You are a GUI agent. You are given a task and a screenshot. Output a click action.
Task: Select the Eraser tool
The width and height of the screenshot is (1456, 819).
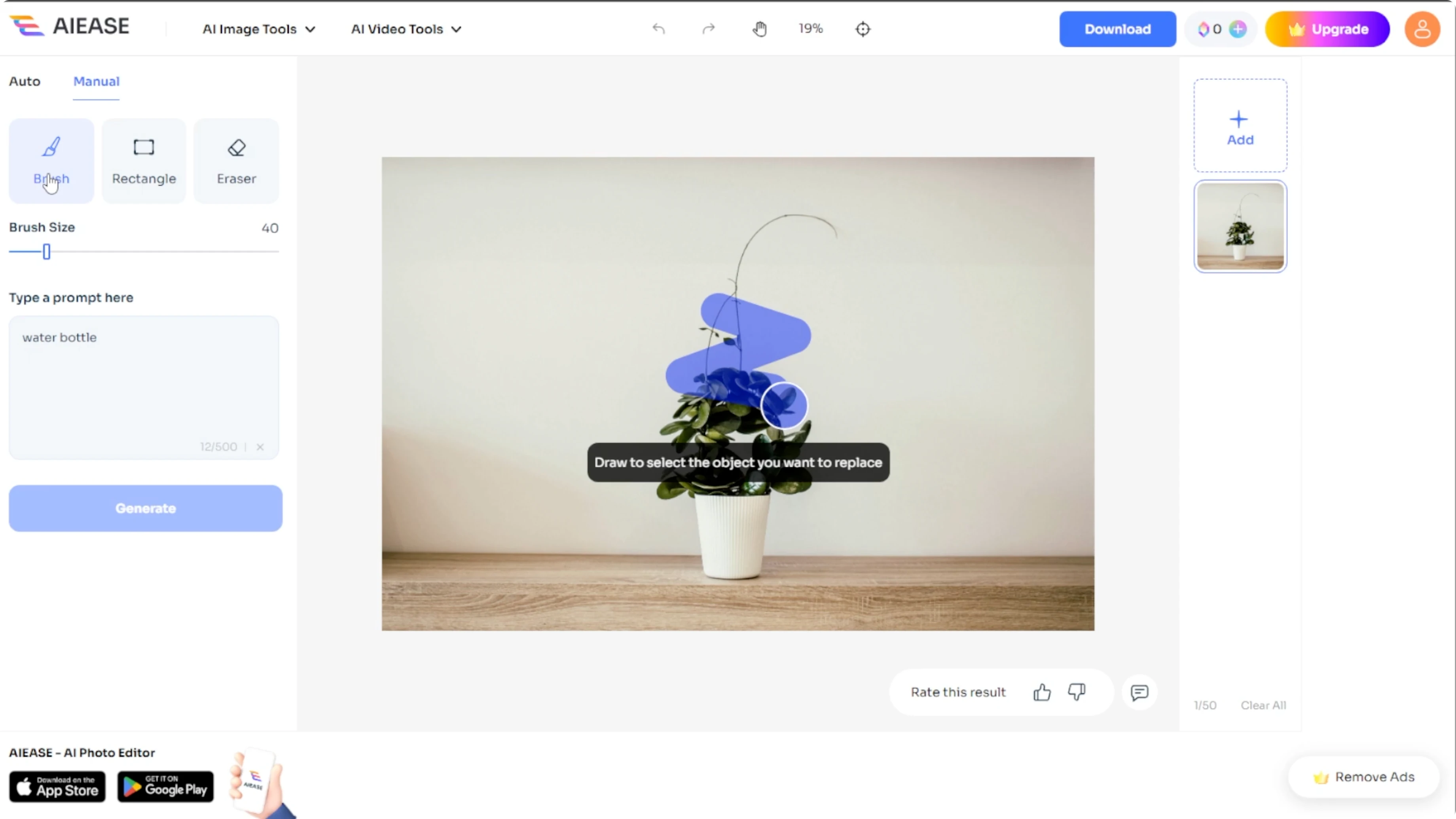(236, 161)
